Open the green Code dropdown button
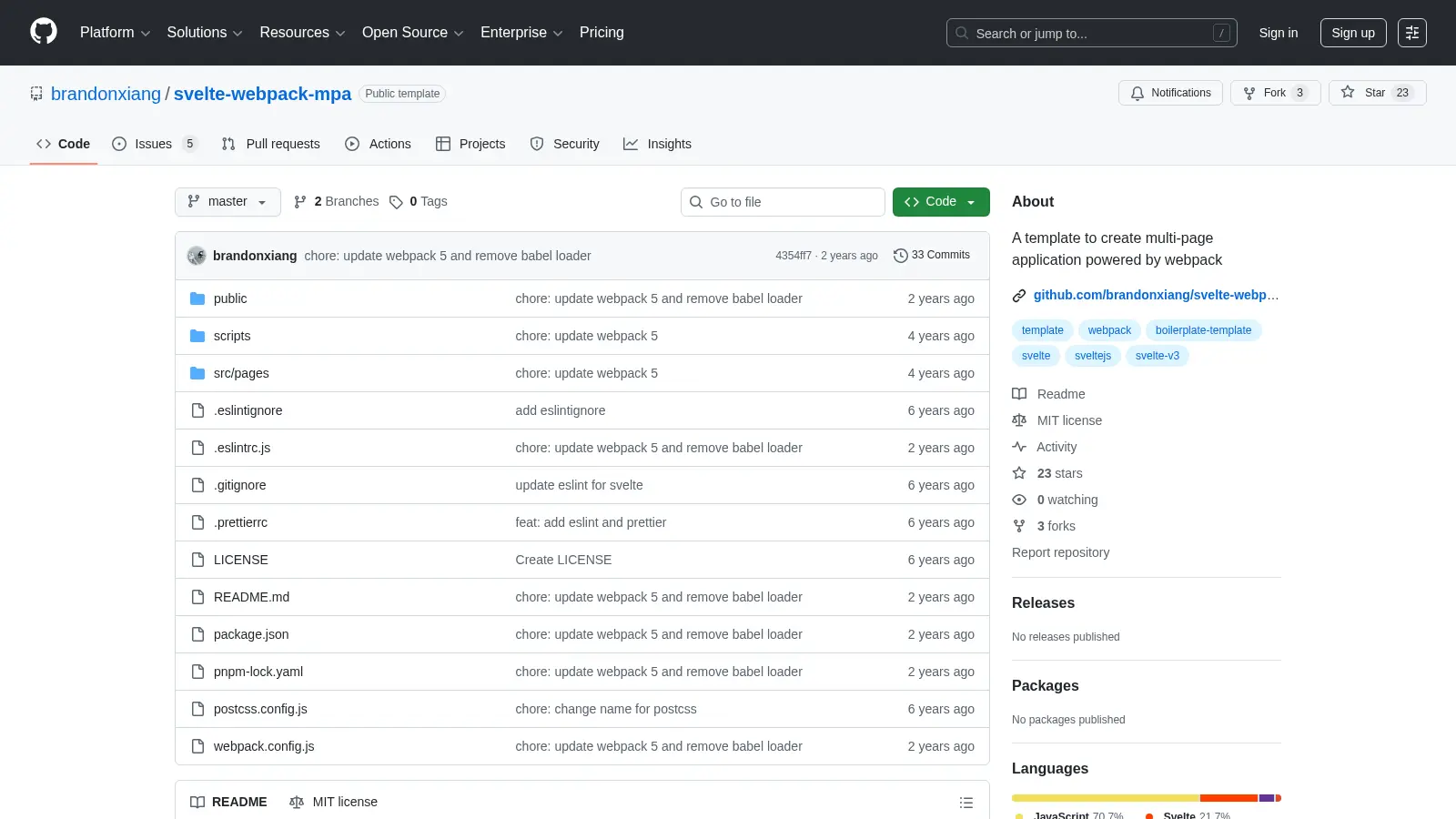 click(x=941, y=202)
